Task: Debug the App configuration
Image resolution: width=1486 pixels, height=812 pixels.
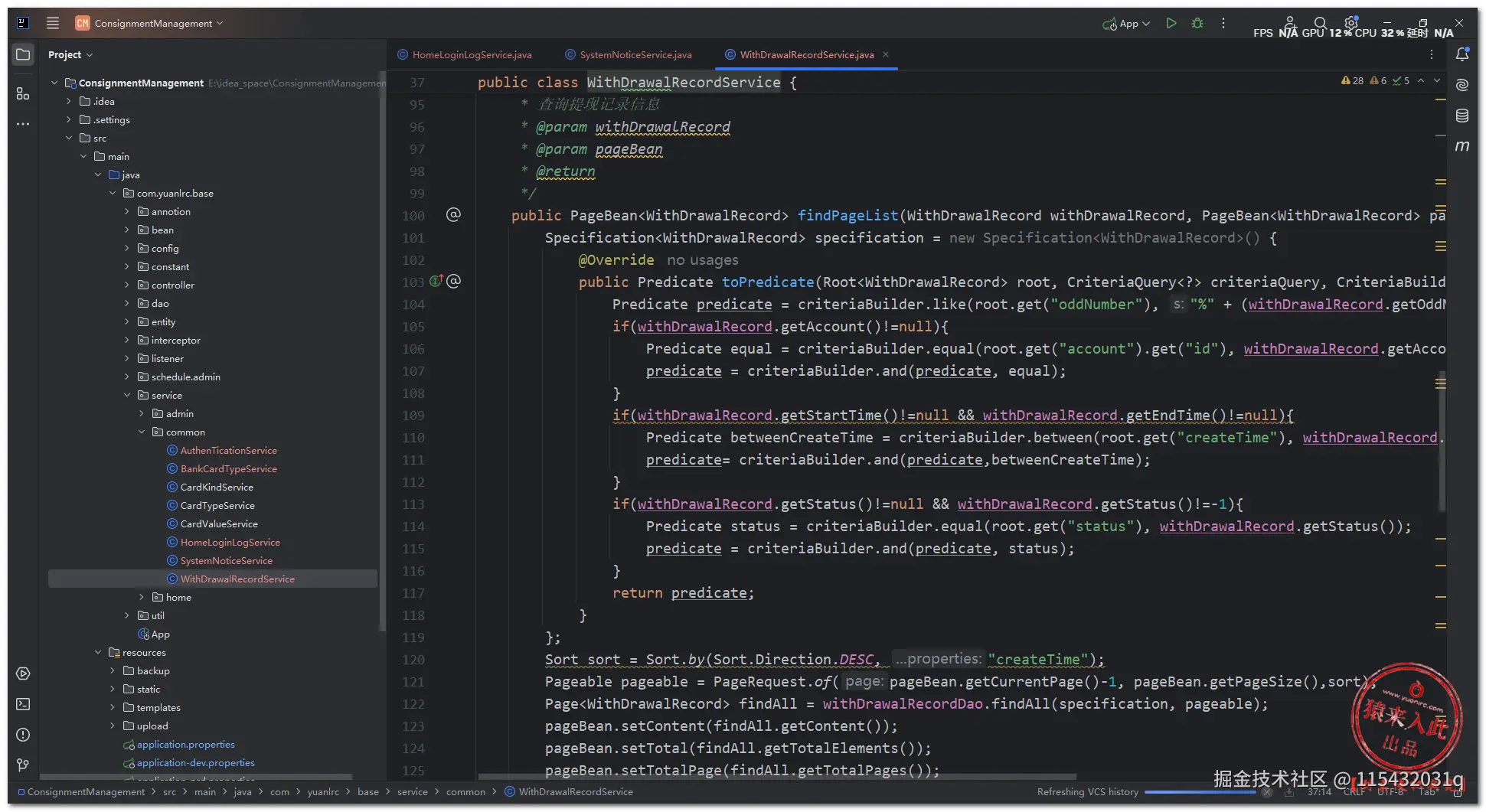Action: (x=1197, y=23)
